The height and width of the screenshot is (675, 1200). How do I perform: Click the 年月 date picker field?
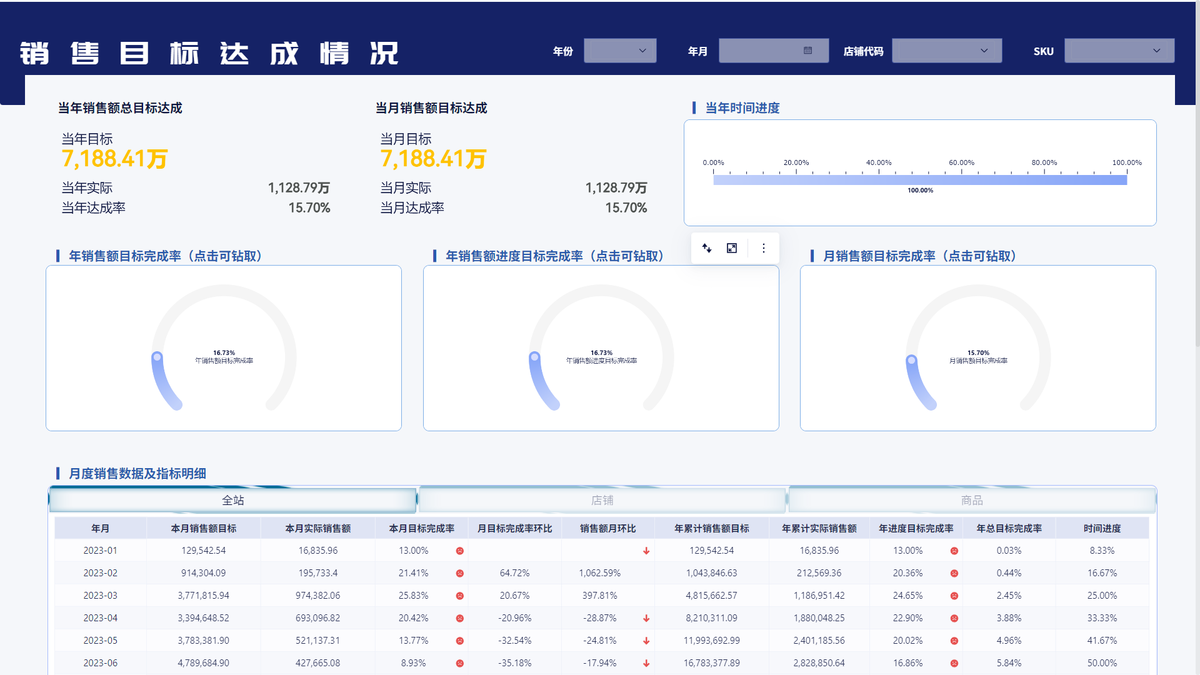[x=774, y=50]
